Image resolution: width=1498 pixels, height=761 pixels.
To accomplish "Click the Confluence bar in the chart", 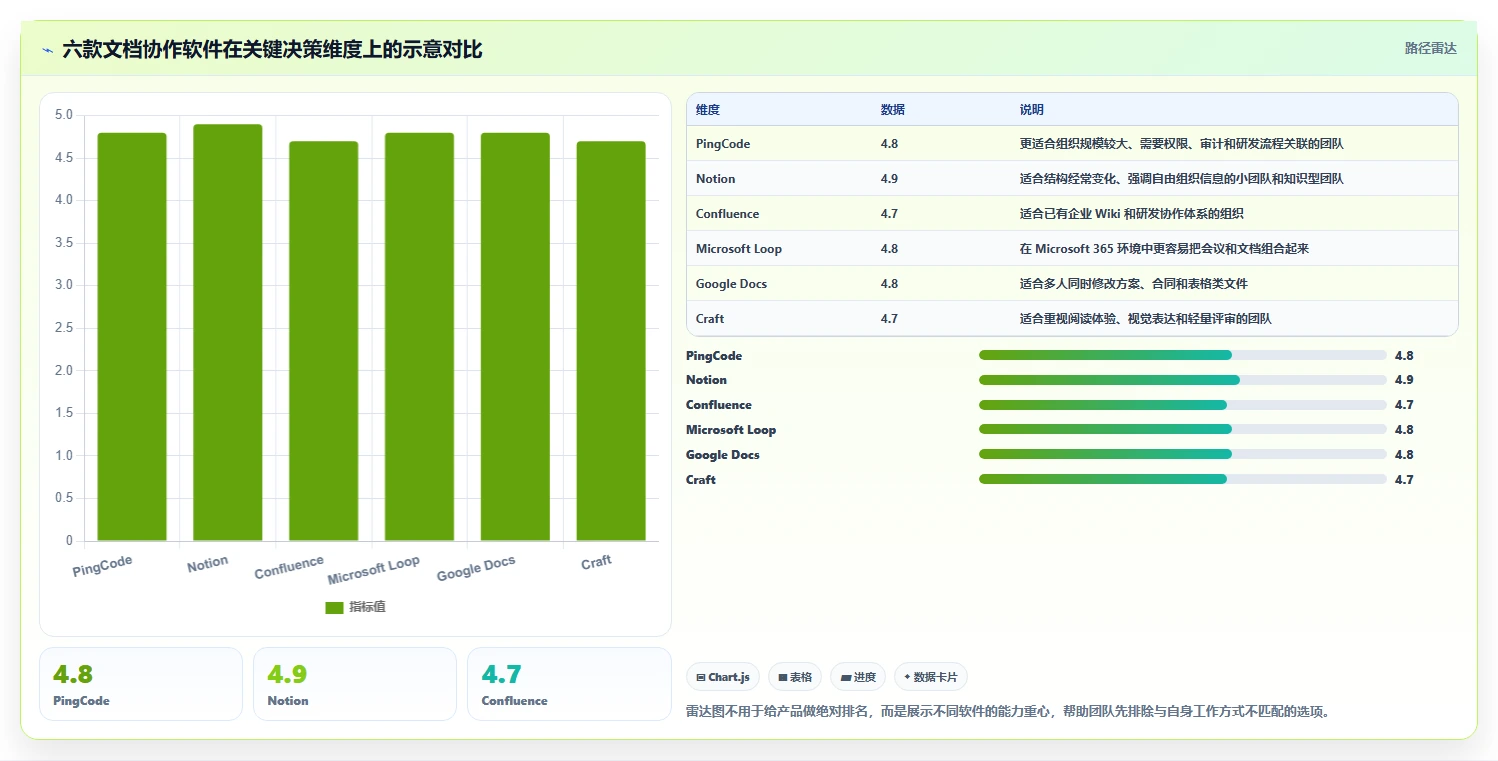I will click(x=324, y=341).
